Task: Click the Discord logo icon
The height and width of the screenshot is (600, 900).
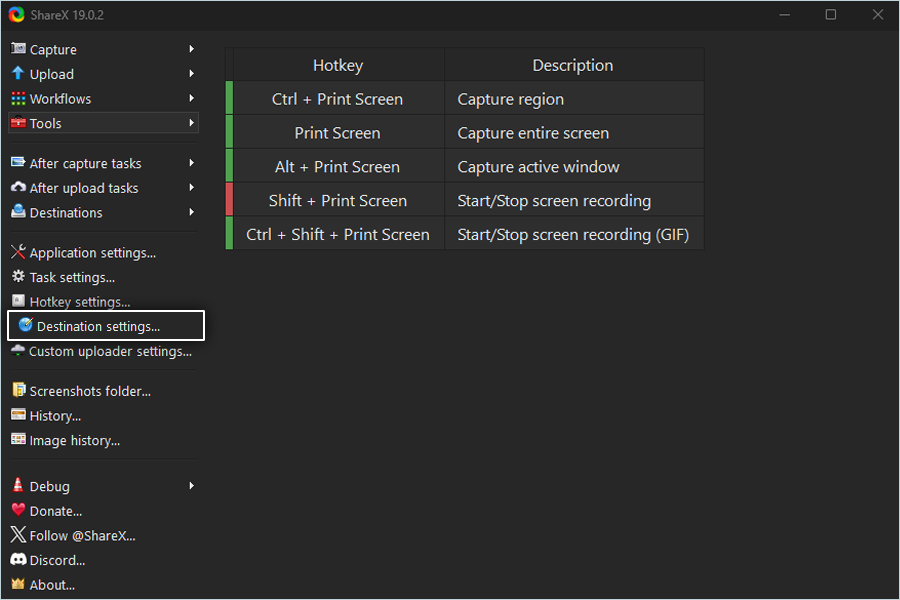Action: click(x=18, y=560)
